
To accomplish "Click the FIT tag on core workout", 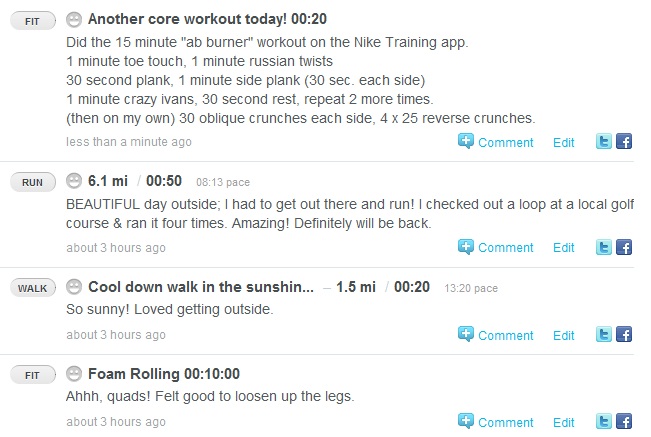I will click(31, 20).
